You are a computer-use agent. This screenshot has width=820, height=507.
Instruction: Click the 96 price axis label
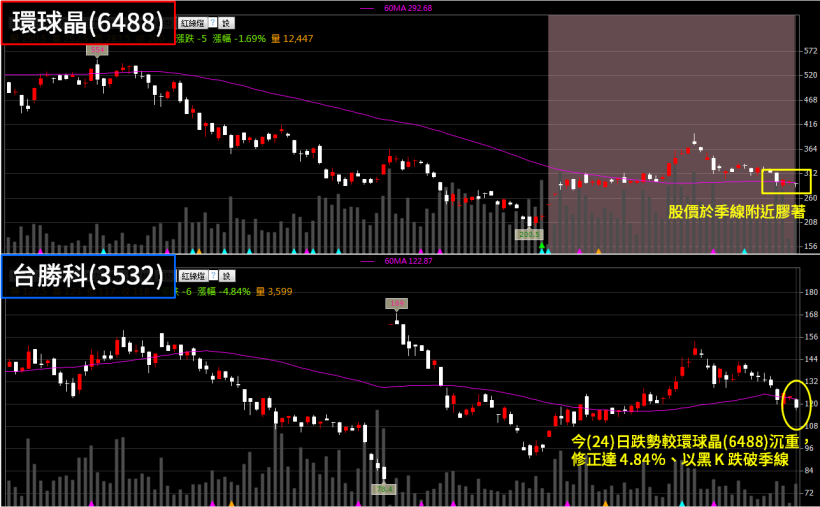(810, 448)
